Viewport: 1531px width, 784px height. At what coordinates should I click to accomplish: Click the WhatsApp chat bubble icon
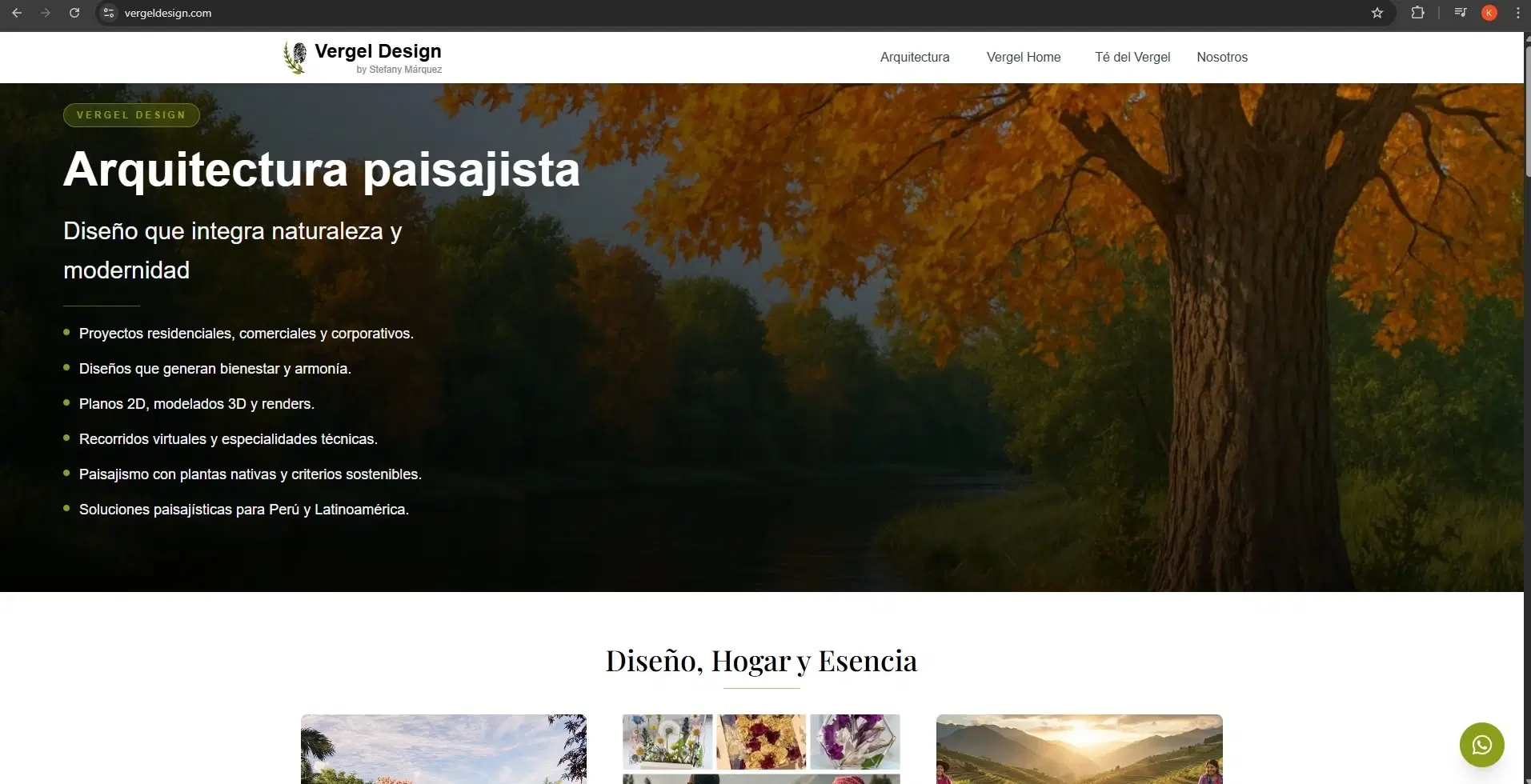pyautogui.click(x=1481, y=744)
